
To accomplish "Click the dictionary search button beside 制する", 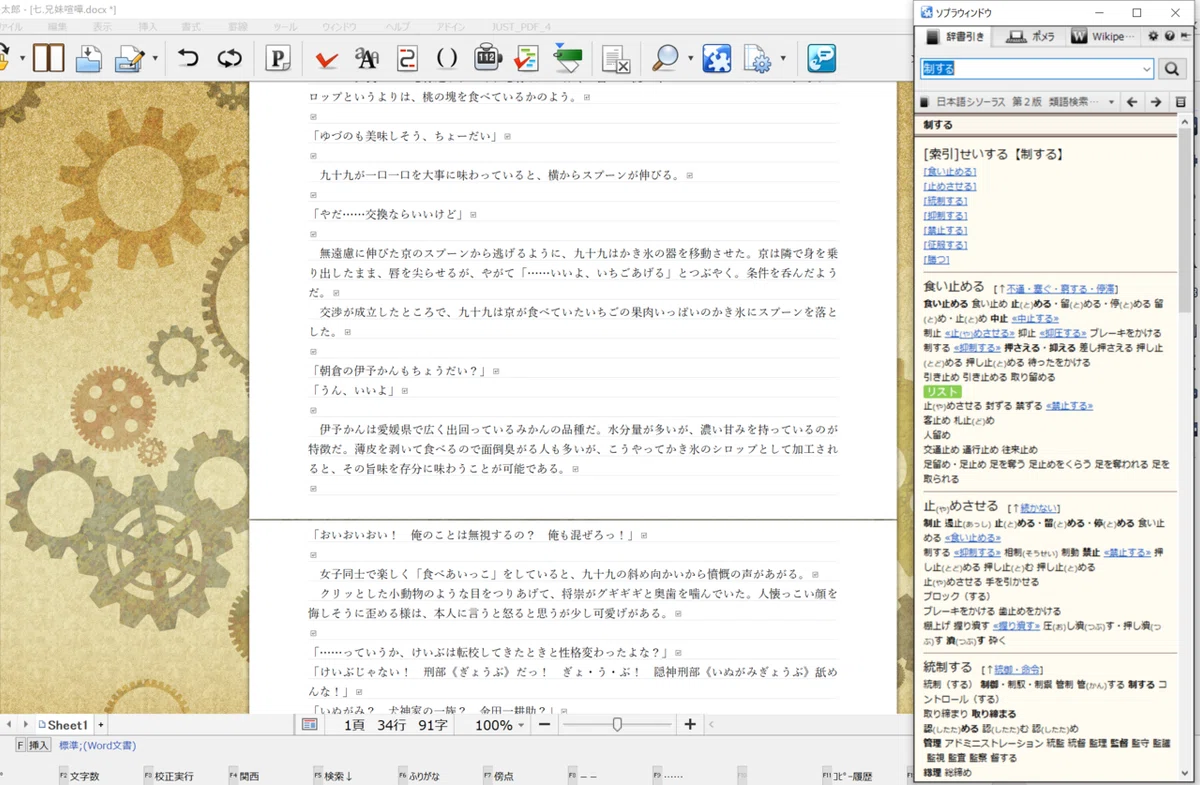I will pyautogui.click(x=1171, y=69).
